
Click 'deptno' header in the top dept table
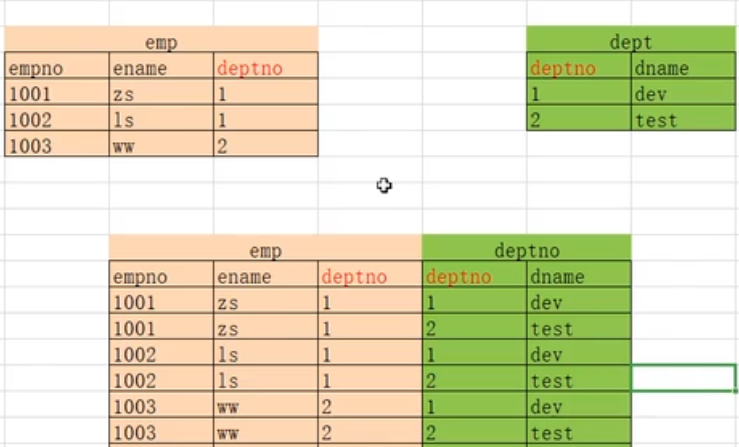tap(578, 68)
